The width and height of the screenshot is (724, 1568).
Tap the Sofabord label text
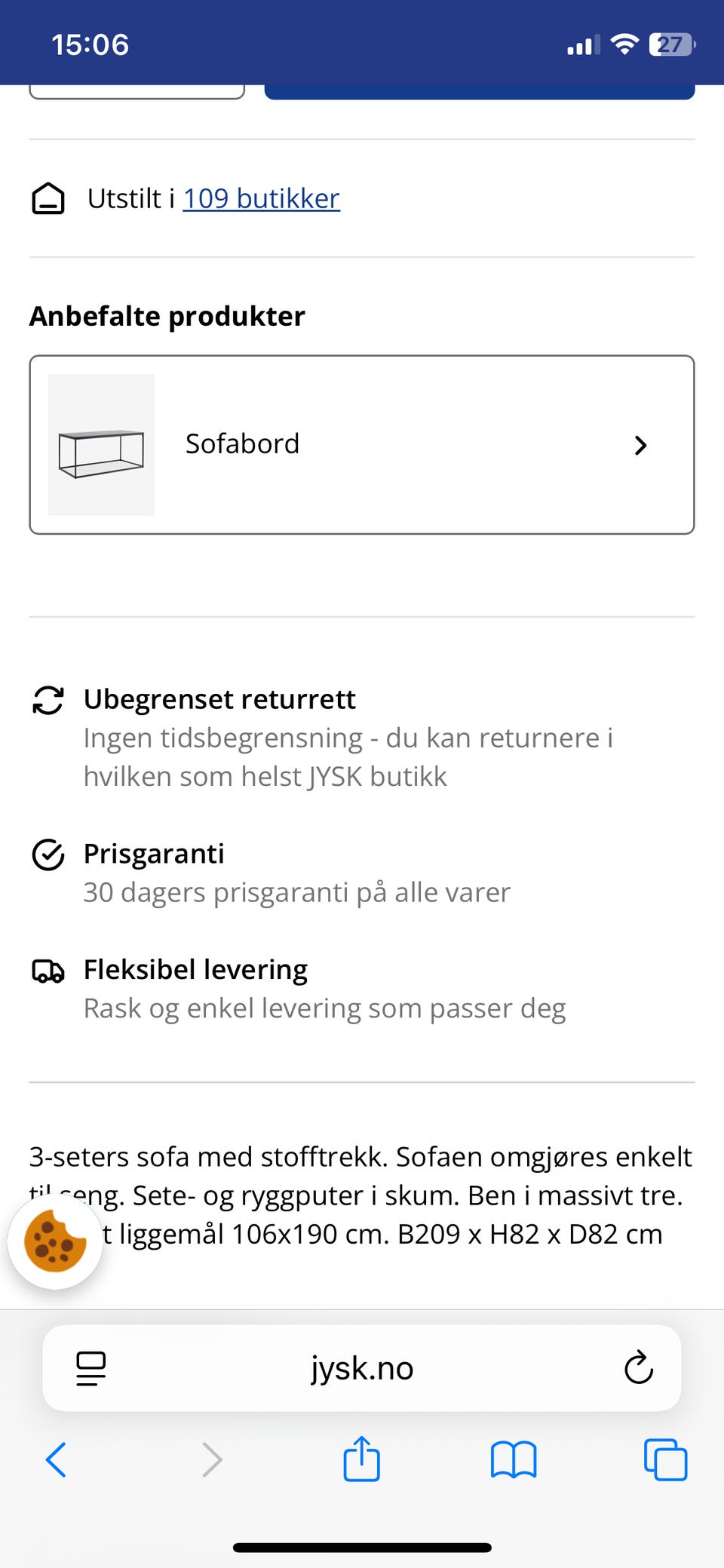click(x=242, y=443)
